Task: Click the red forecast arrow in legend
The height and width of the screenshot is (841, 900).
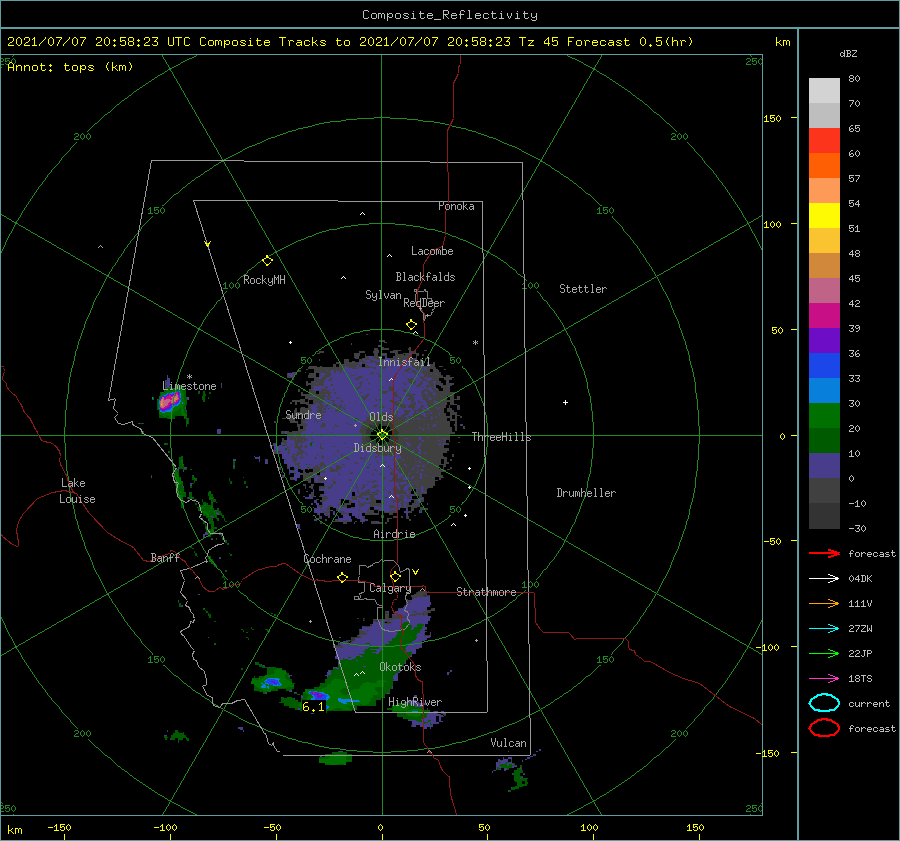Action: [824, 553]
